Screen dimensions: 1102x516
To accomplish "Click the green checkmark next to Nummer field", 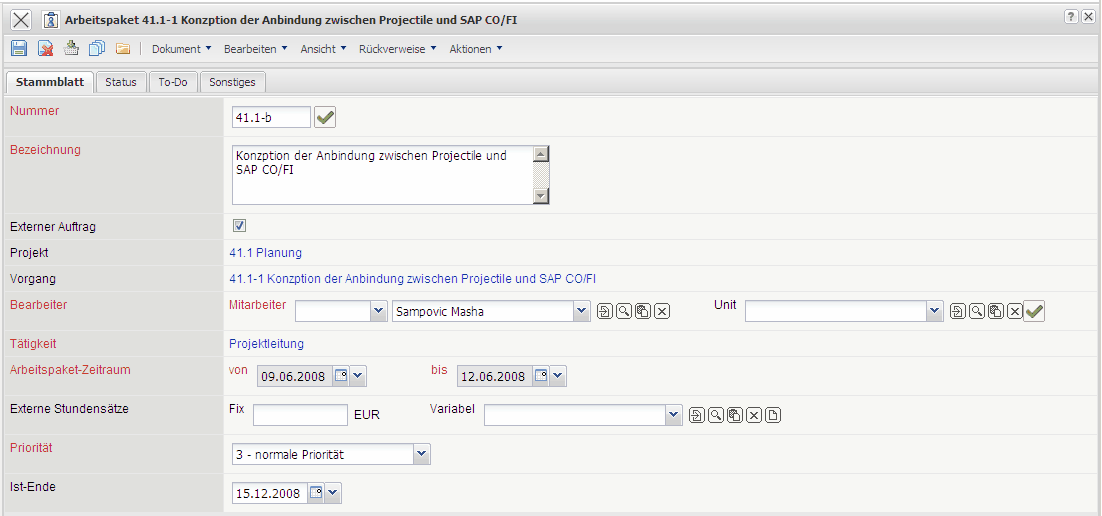I will (x=325, y=118).
